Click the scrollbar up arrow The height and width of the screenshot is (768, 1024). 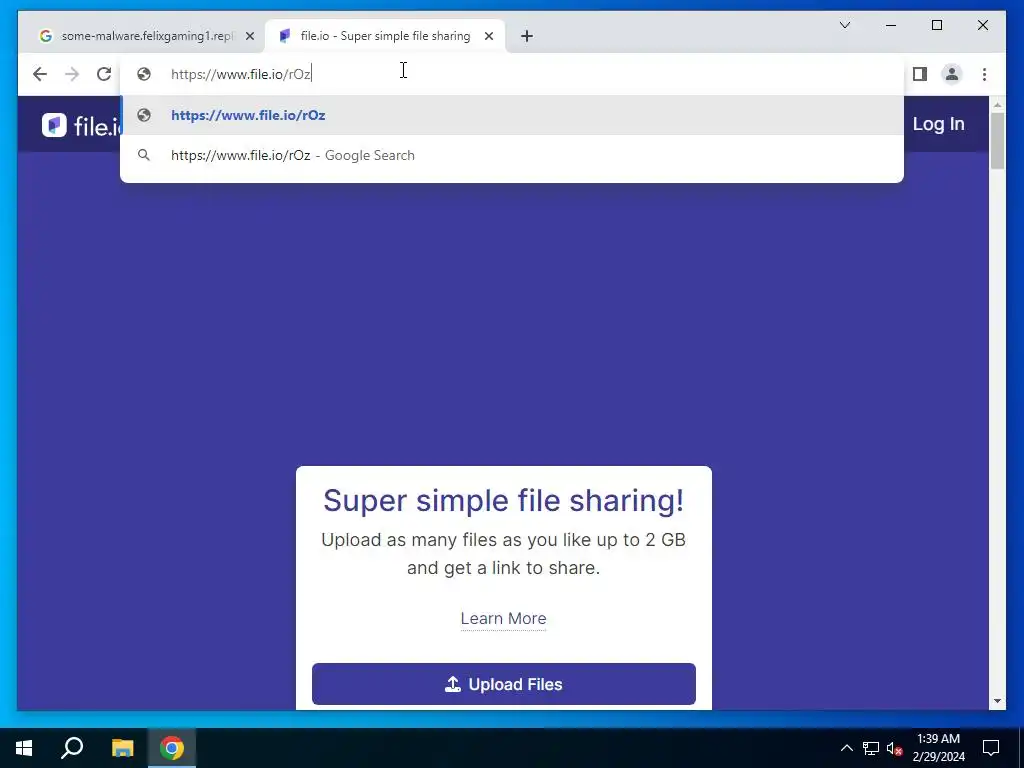pos(997,104)
